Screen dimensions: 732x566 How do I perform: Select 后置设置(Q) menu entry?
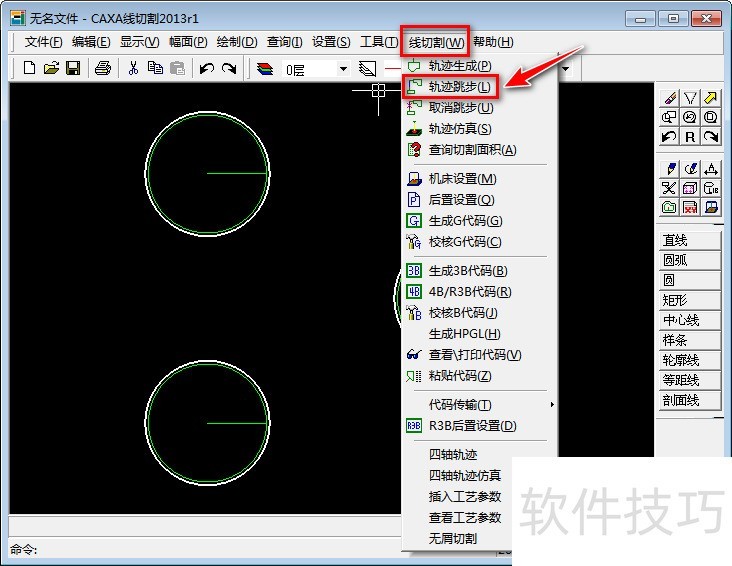click(x=480, y=200)
